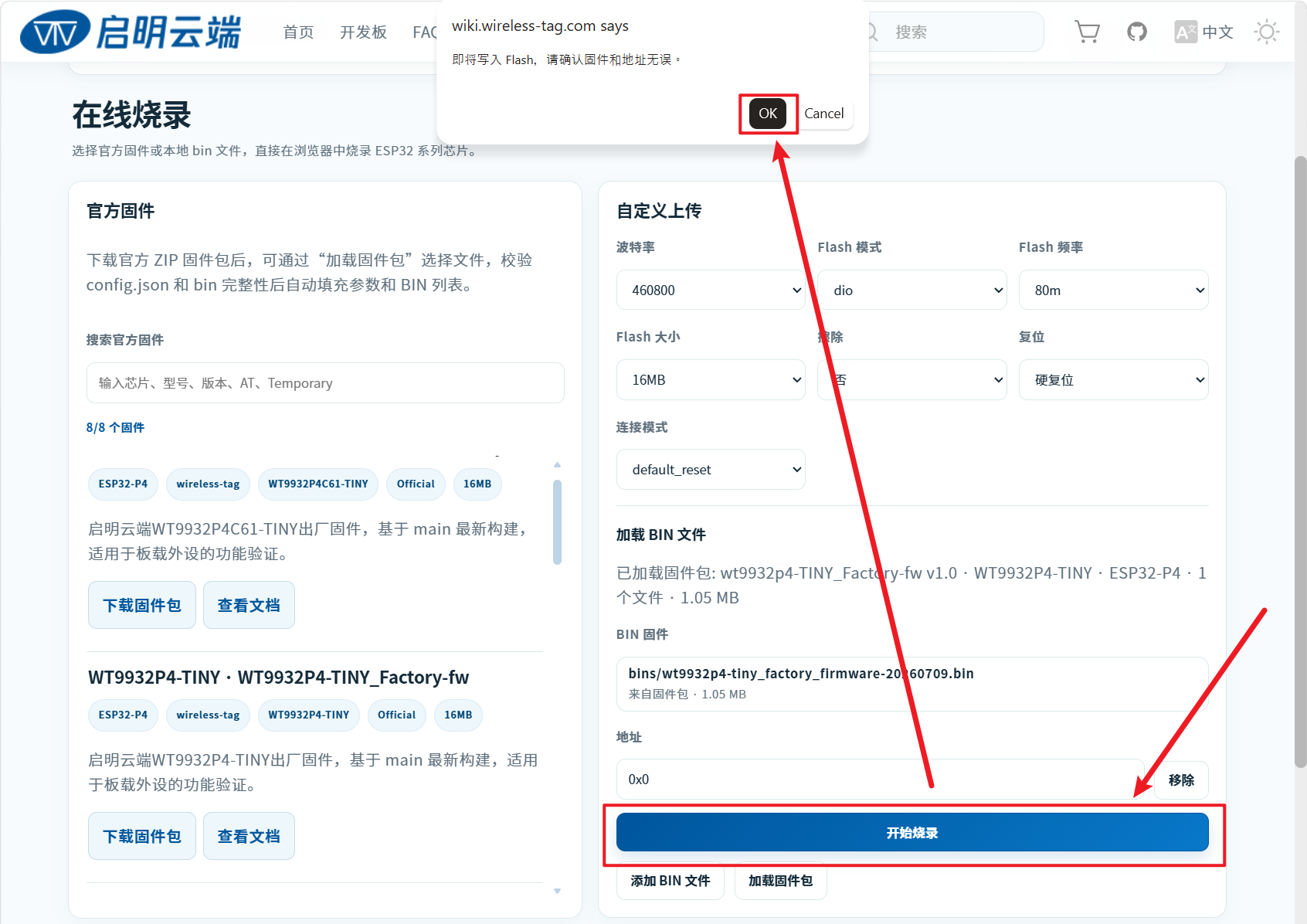Open the 开发板 nav menu
Screen dimensions: 1307x924
[363, 32]
